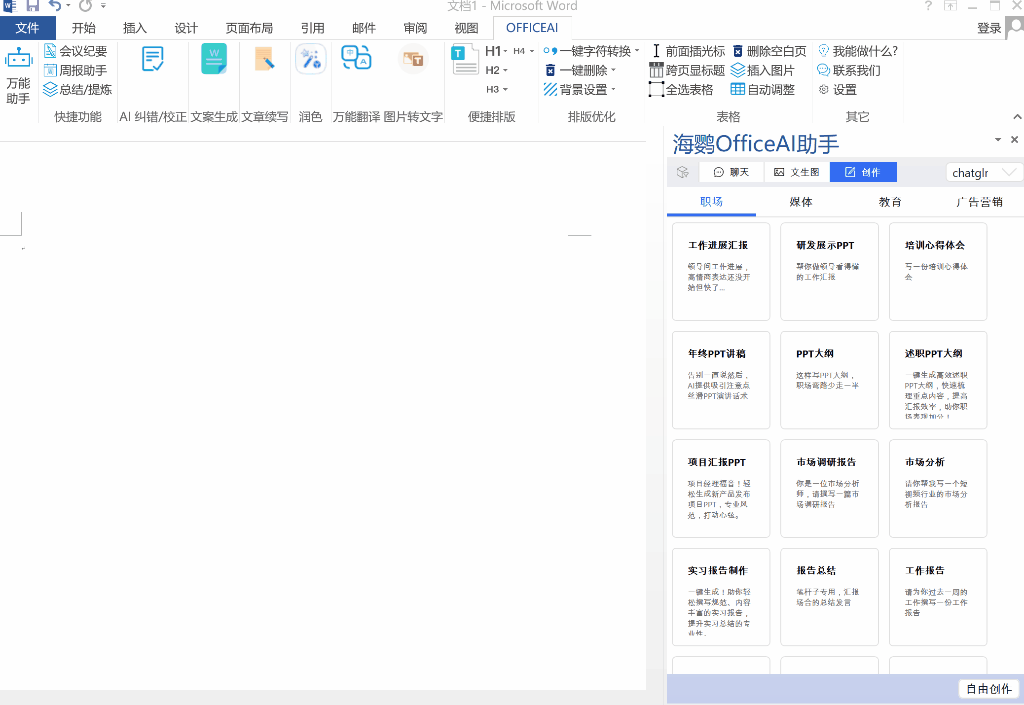Open the 工作进展汇报 template card
This screenshot has height=705, width=1024.
coord(721,271)
